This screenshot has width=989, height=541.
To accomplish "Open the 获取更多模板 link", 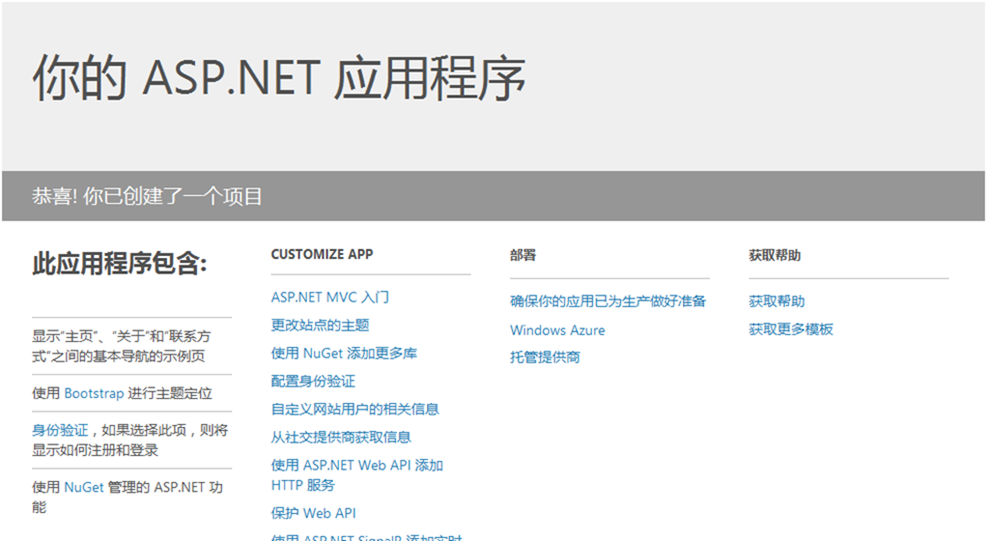I will click(x=791, y=329).
